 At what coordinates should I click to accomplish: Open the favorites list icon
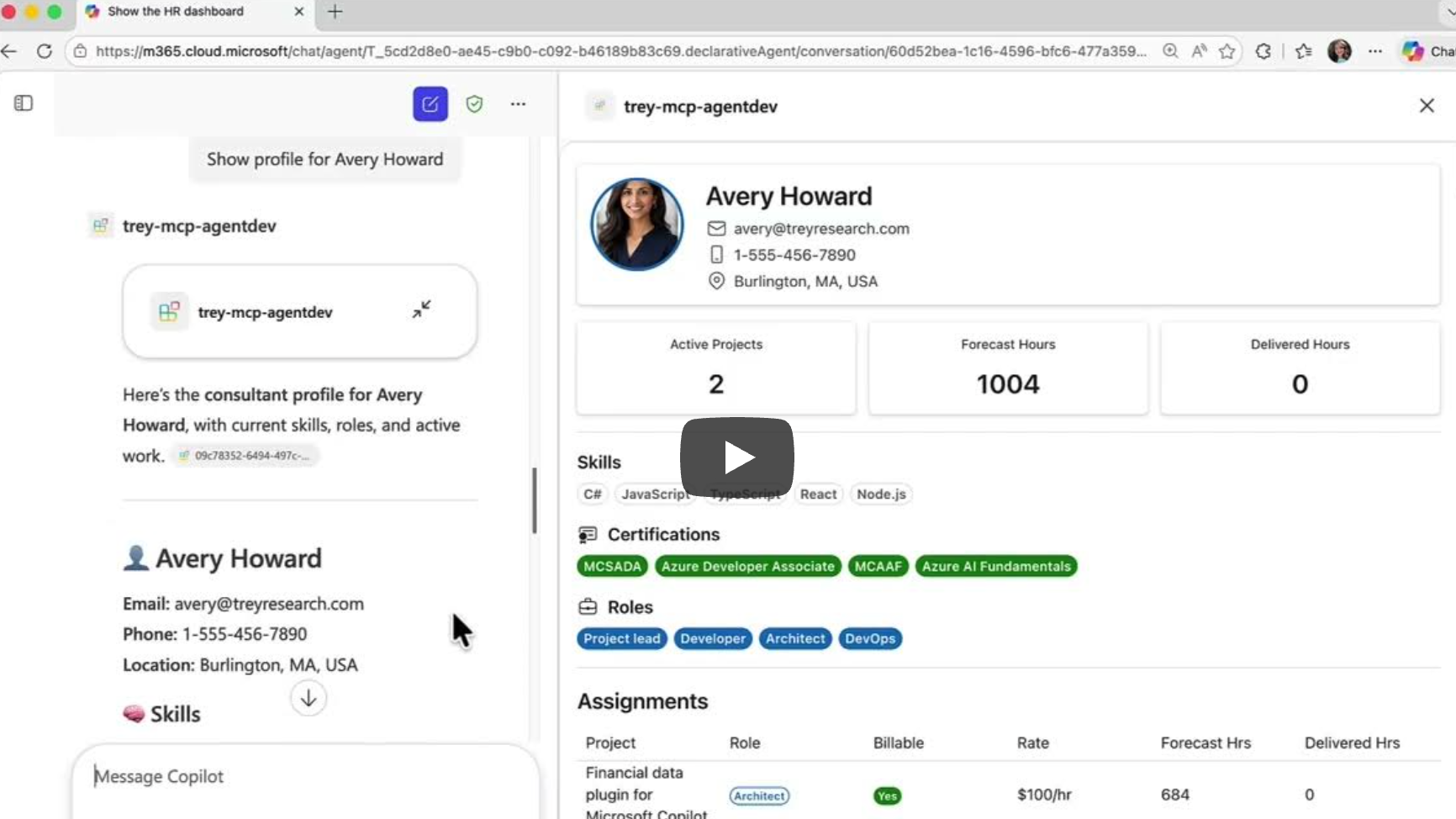(x=1304, y=51)
